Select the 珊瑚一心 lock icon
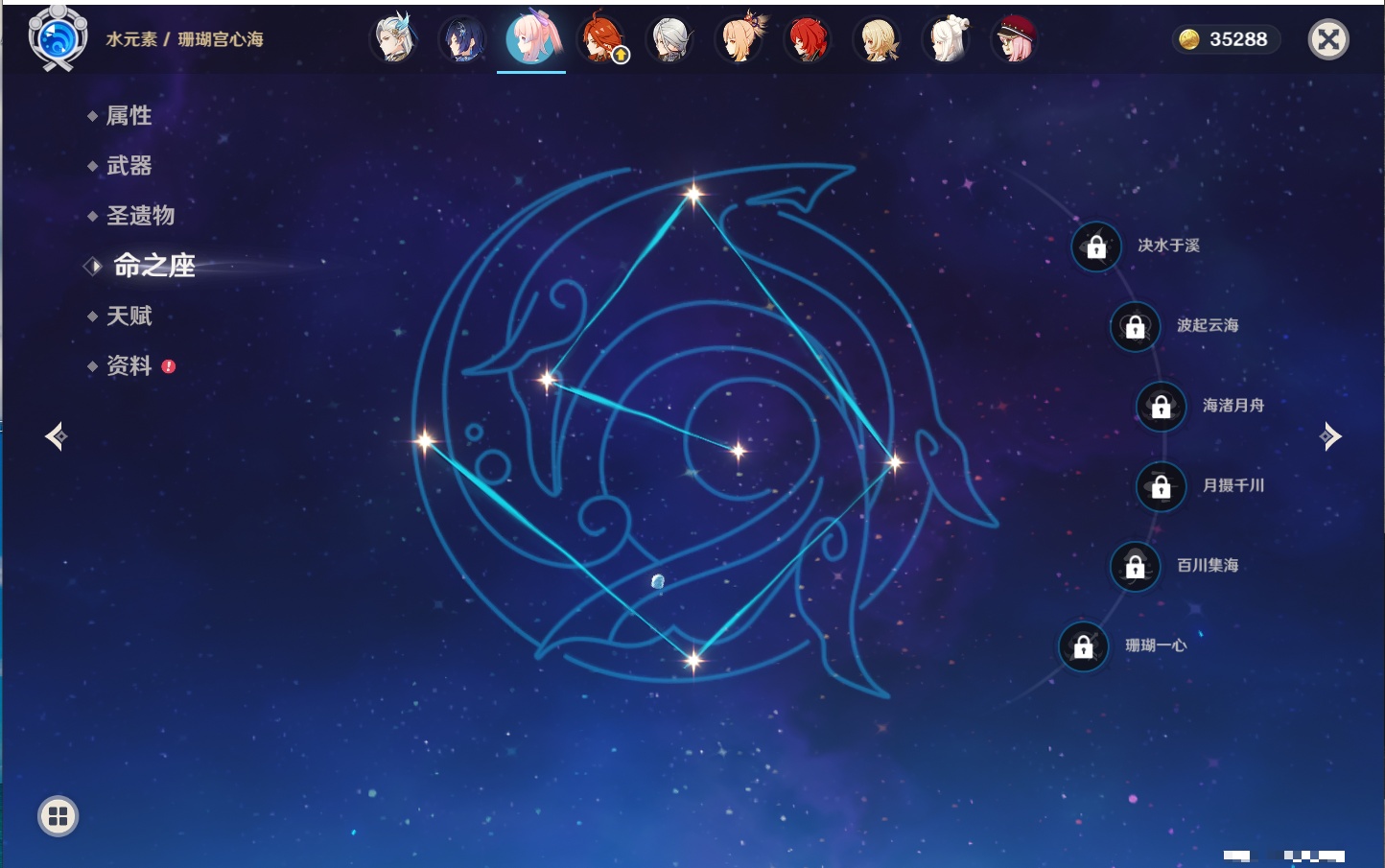This screenshot has width=1385, height=868. point(1083,646)
